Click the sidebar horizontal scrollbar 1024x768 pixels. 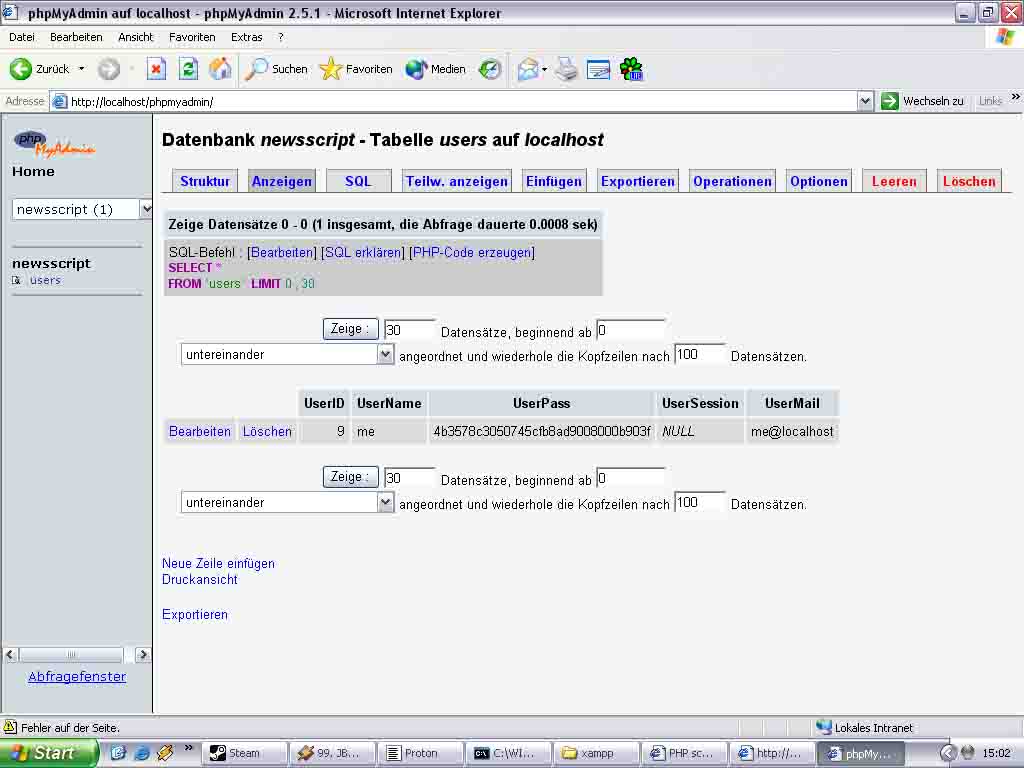pyautogui.click(x=72, y=655)
